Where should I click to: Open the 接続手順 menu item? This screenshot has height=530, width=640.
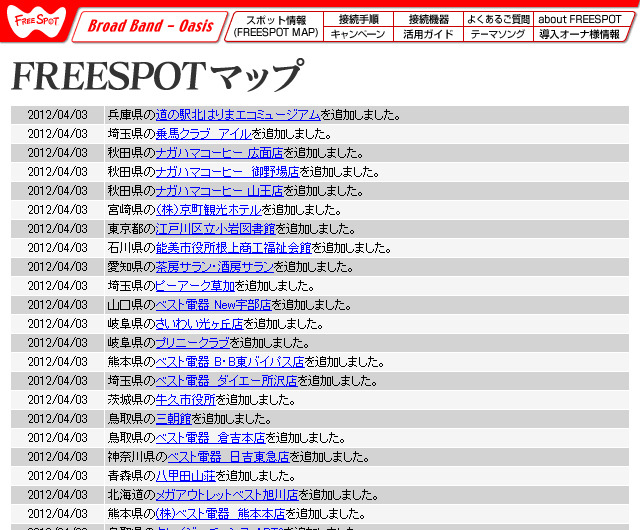click(358, 19)
